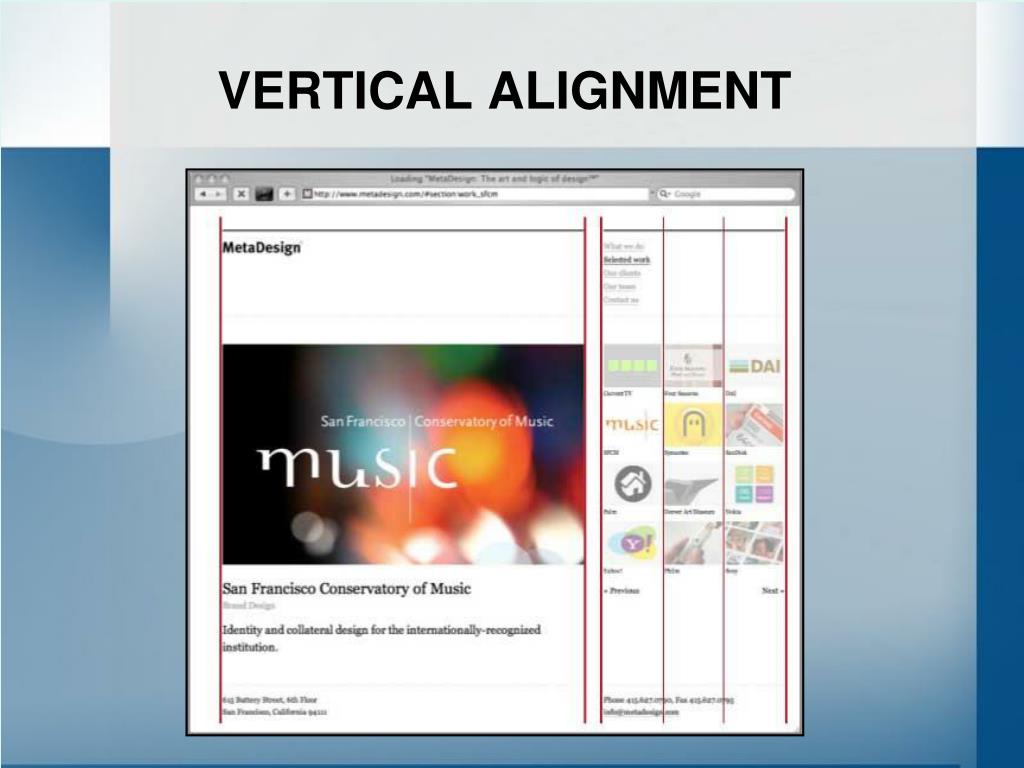Select the Sony photo collage thumbnail

point(754,543)
